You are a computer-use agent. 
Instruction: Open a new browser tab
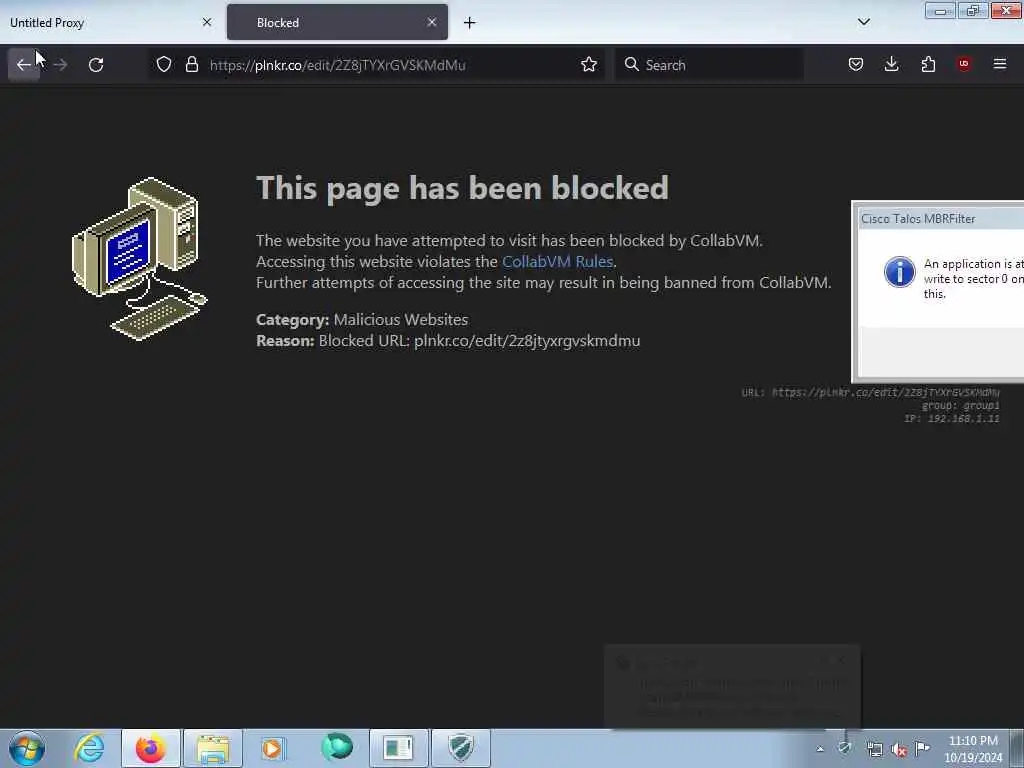click(470, 23)
